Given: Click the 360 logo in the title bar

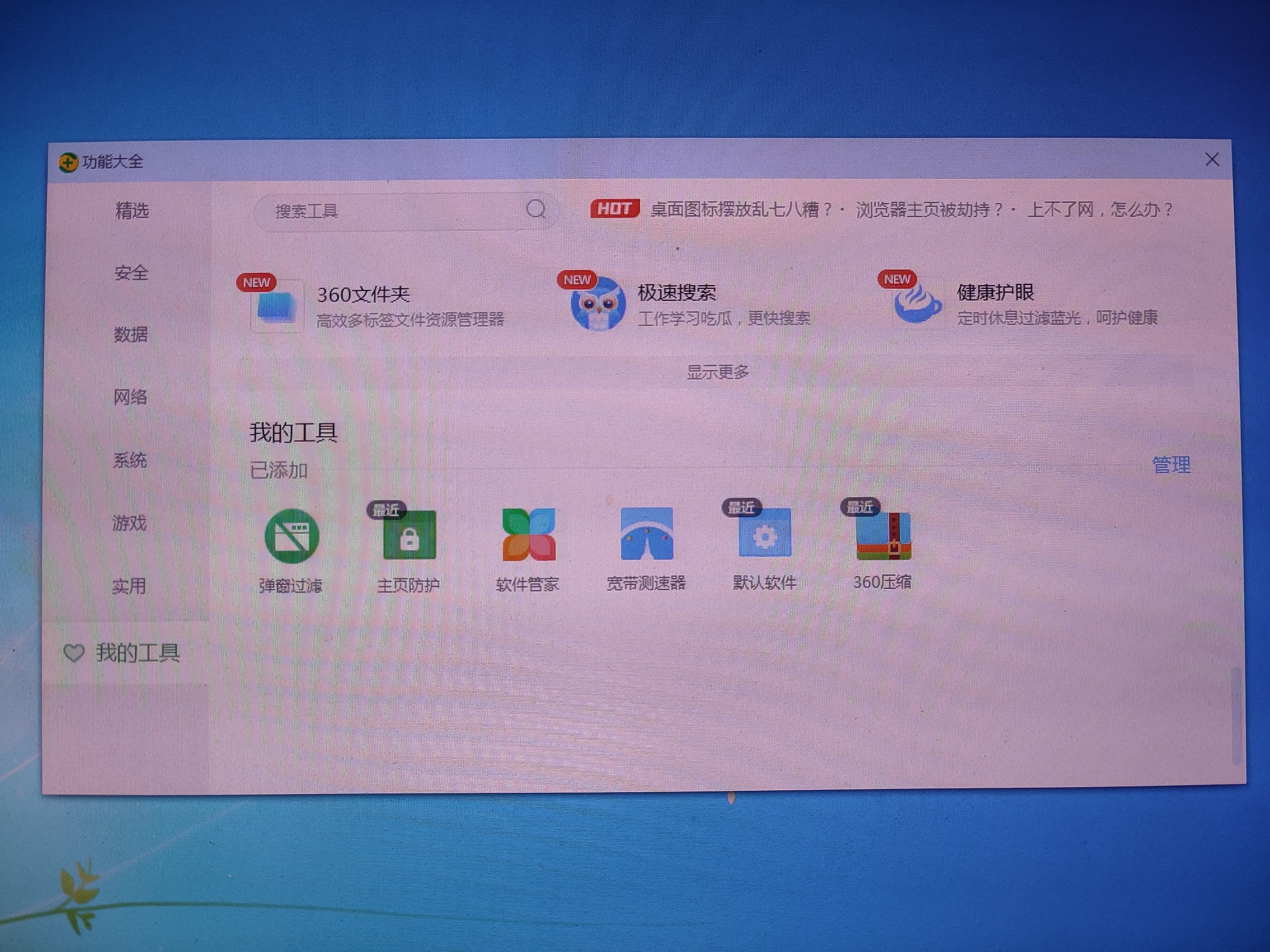Looking at the screenshot, I should click(x=68, y=162).
